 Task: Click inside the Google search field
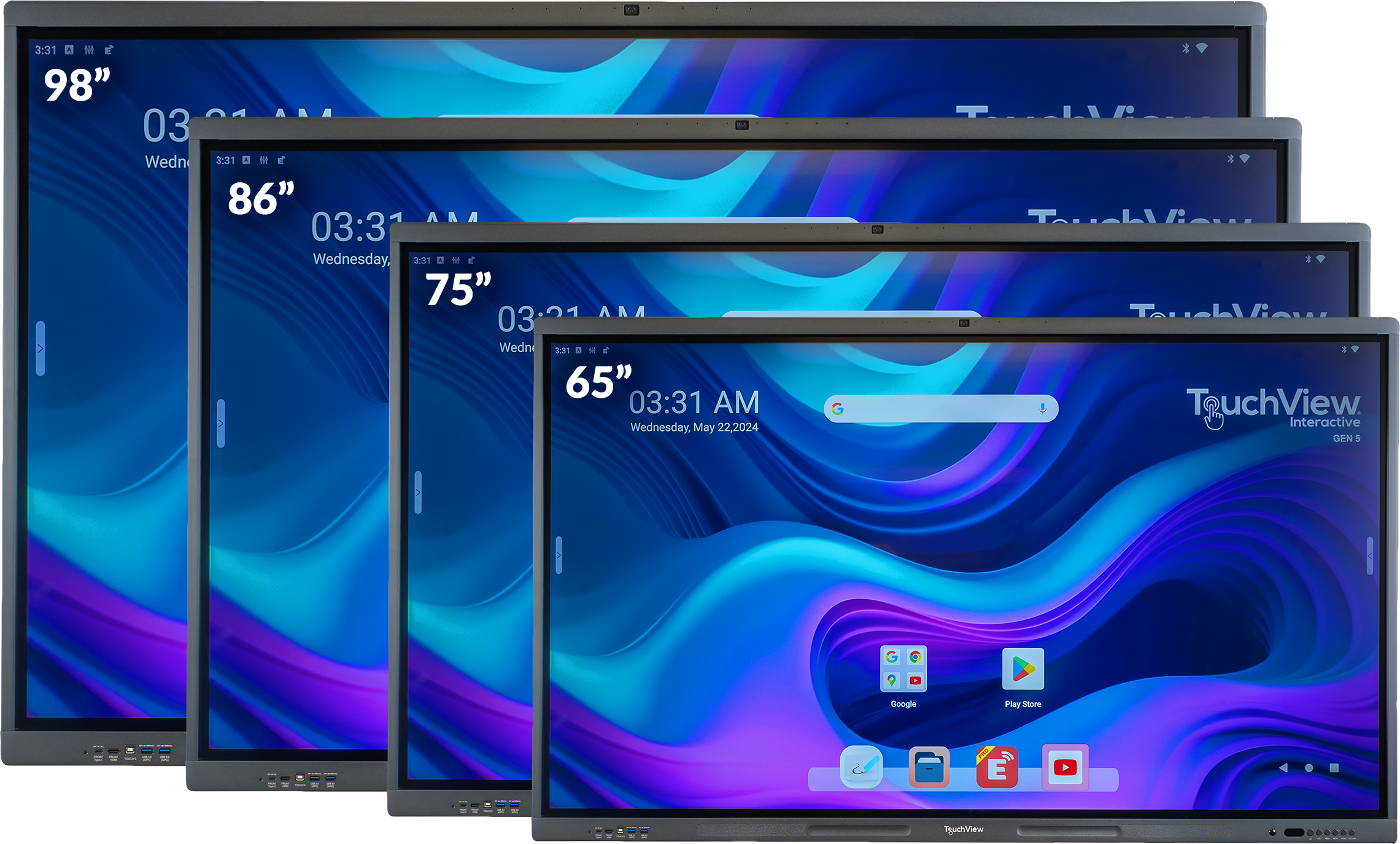point(941,409)
